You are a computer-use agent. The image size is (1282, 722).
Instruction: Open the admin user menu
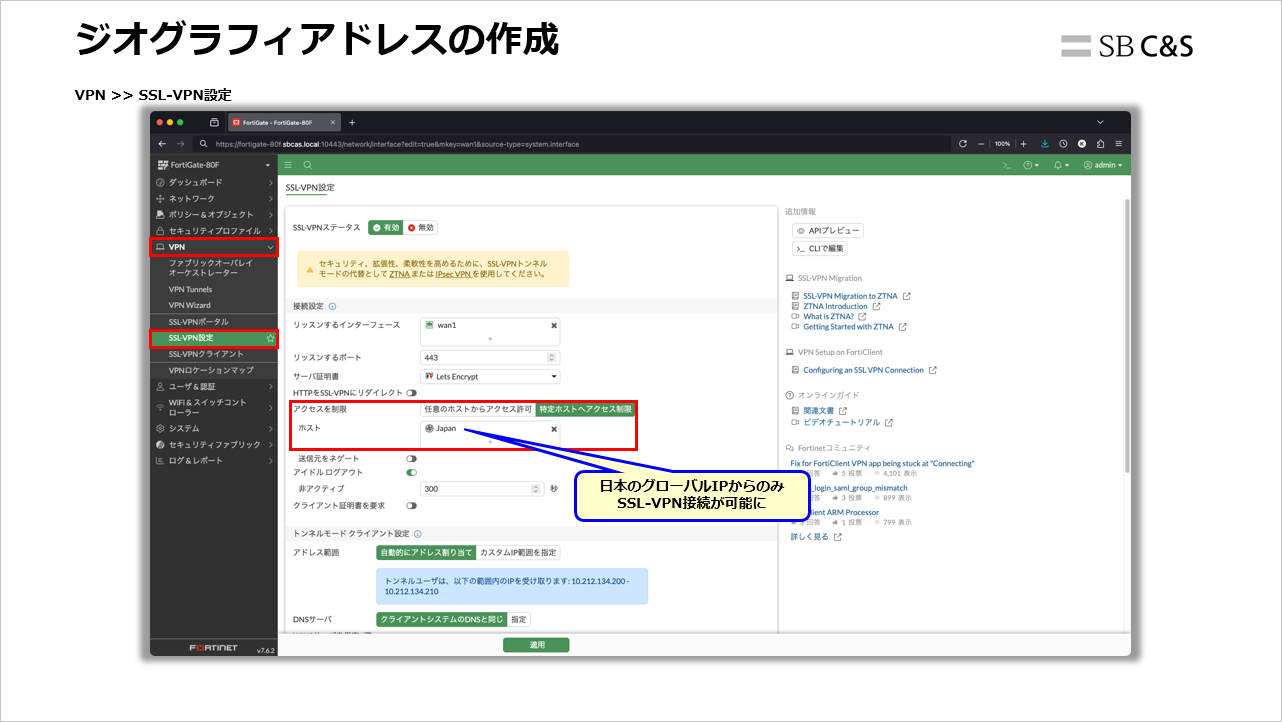[1103, 165]
